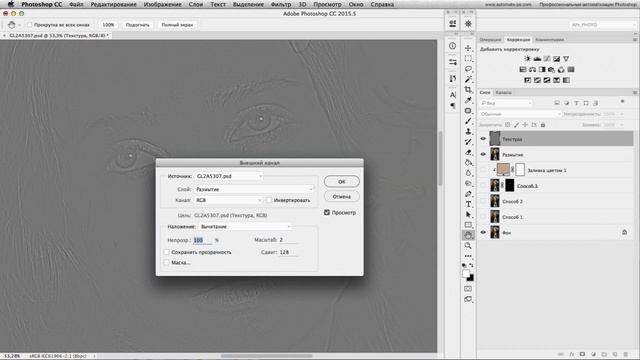Select the Magic Wand tool
640x360 pixels.
468,79
